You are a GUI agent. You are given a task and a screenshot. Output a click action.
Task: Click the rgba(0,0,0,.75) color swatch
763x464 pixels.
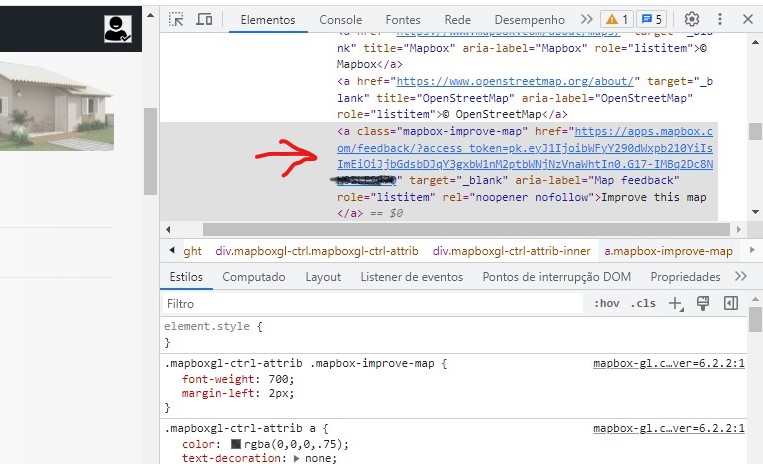(236, 444)
